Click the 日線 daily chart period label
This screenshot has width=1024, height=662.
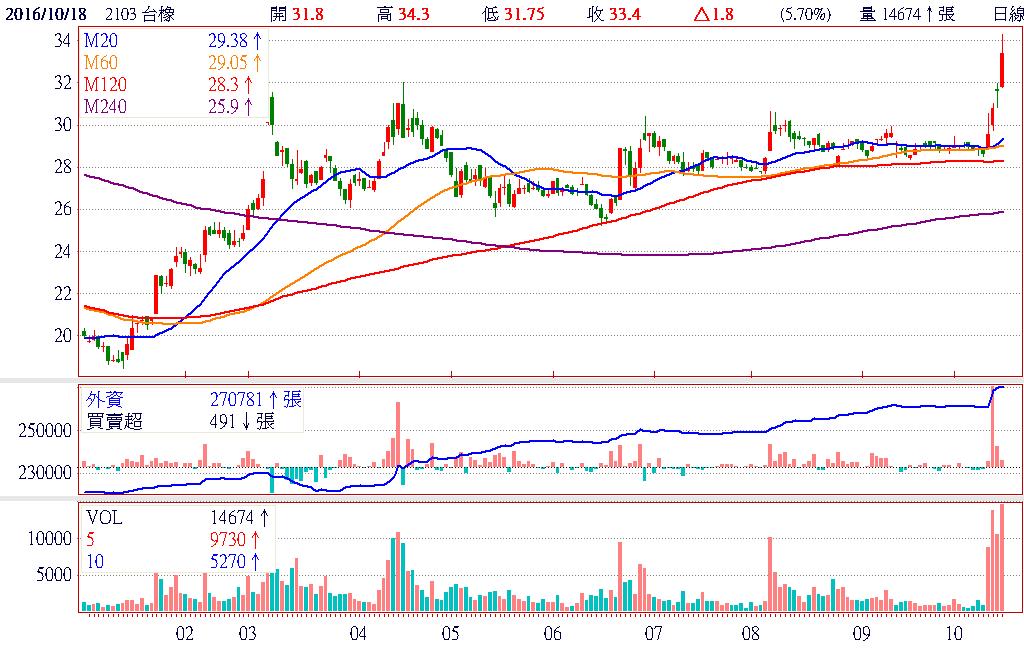(1007, 14)
